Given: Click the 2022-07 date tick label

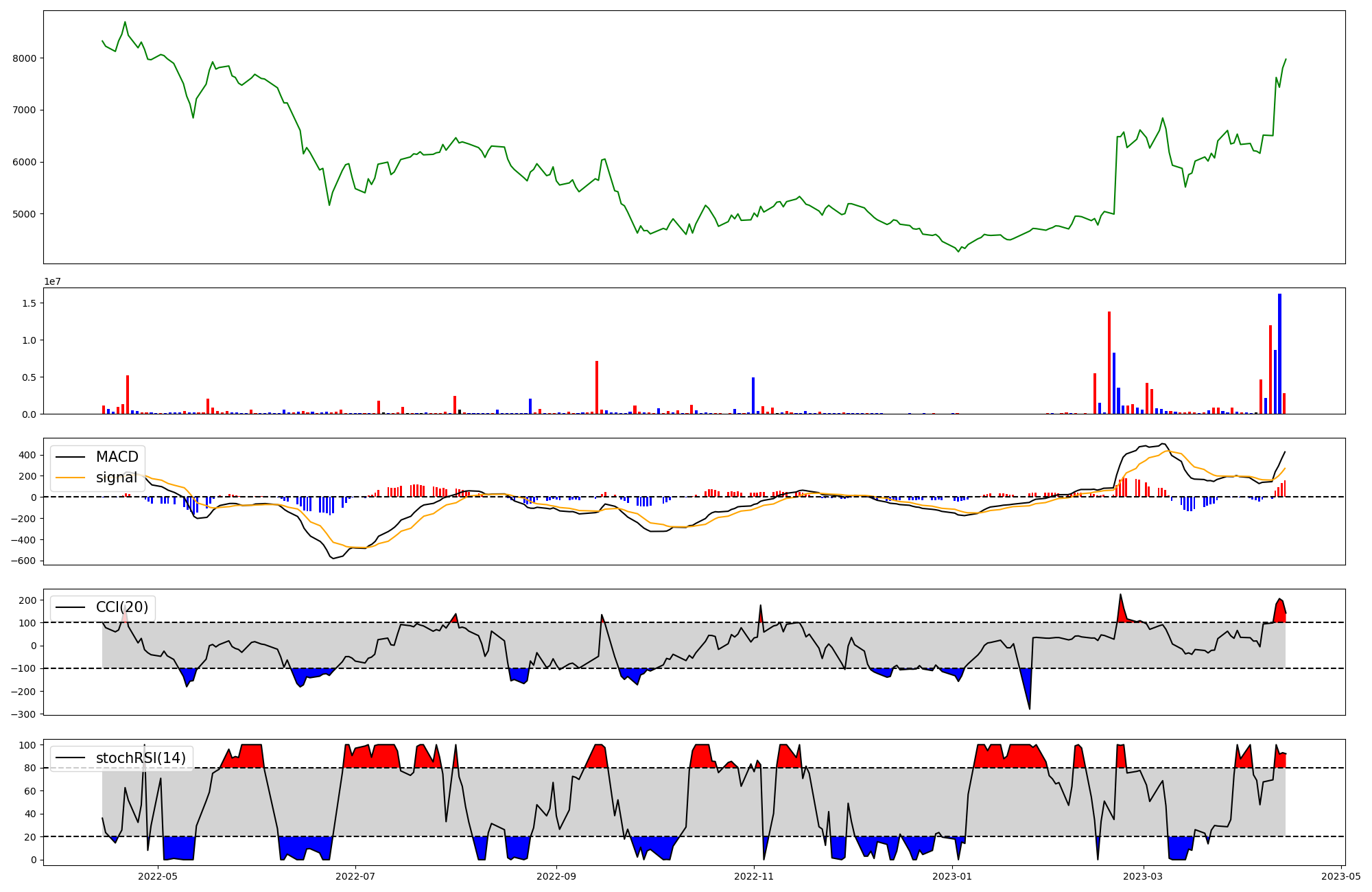Looking at the screenshot, I should pyautogui.click(x=356, y=876).
